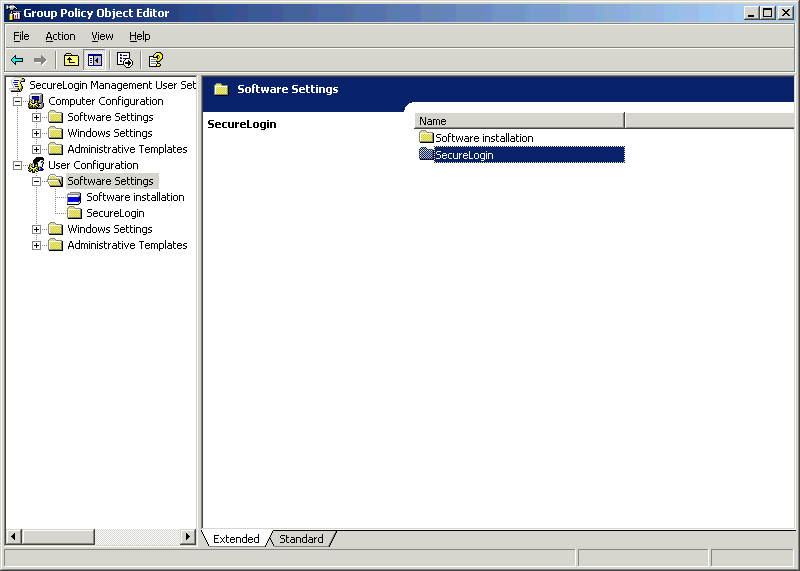Click the Back arrow toolbar icon
The image size is (800, 571).
pos(17,60)
